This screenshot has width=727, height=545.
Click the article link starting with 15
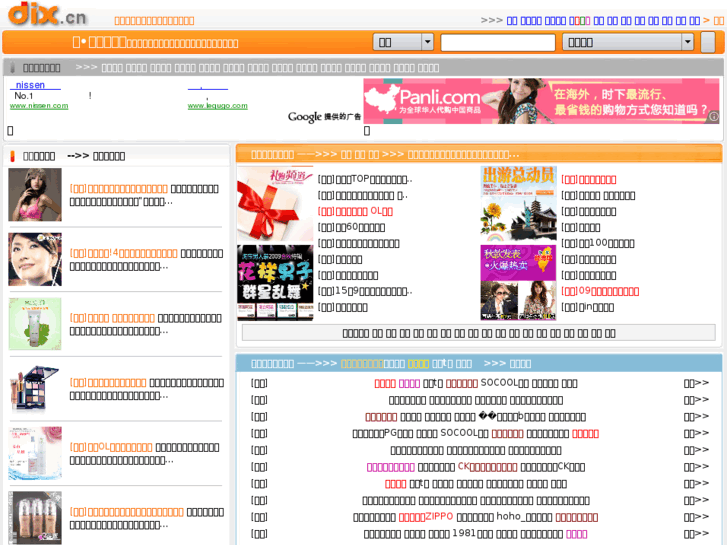click(365, 291)
